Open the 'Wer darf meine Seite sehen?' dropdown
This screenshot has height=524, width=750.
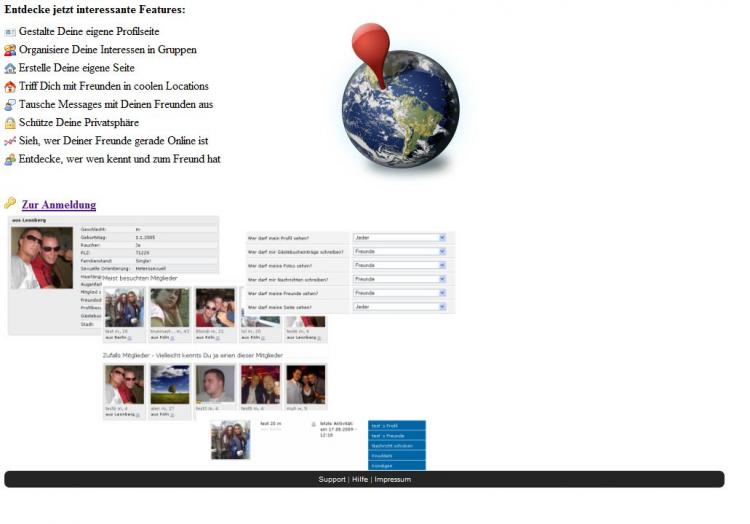click(x=399, y=307)
